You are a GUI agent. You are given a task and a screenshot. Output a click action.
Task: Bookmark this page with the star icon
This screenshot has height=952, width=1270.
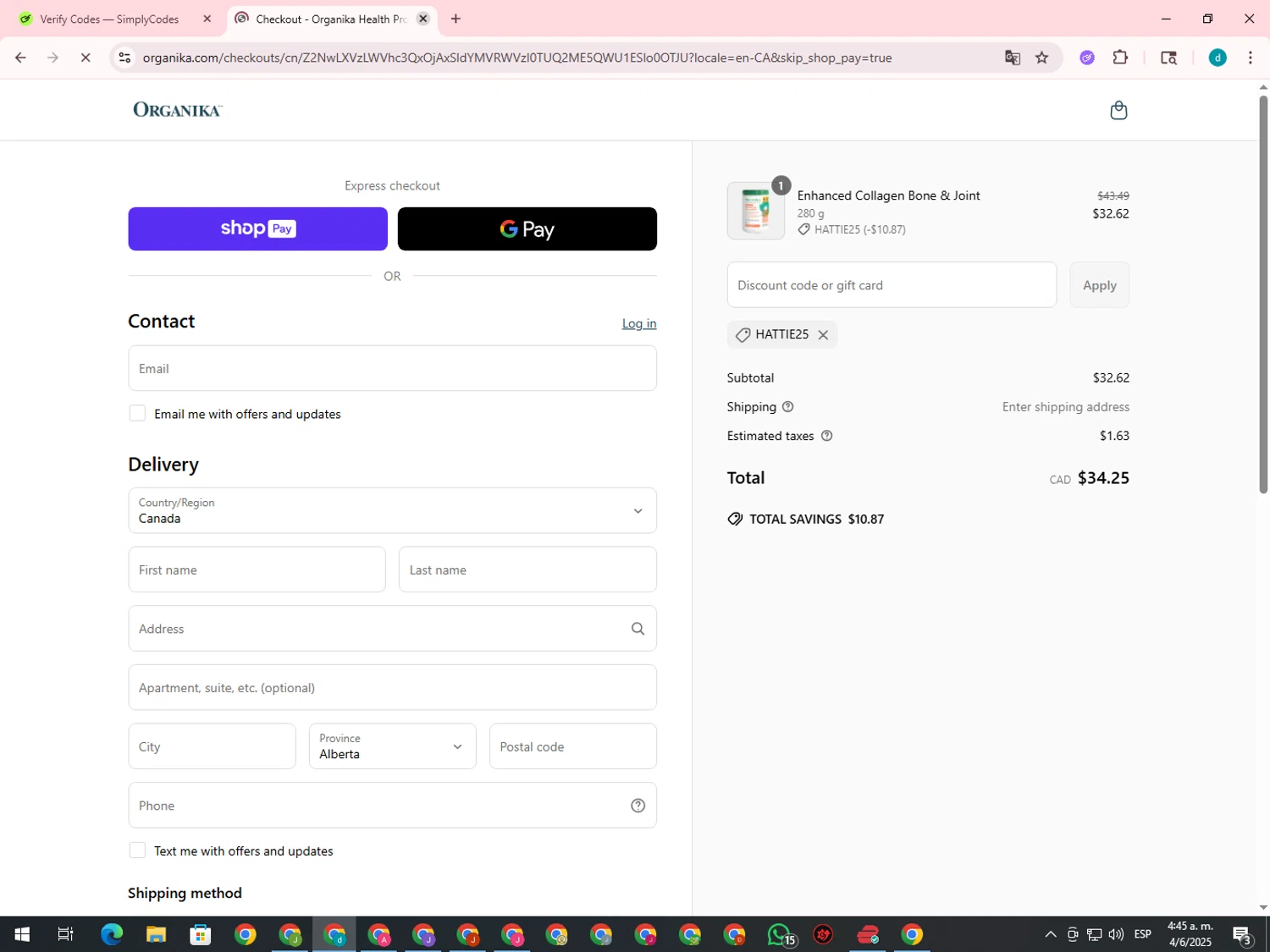(x=1041, y=58)
